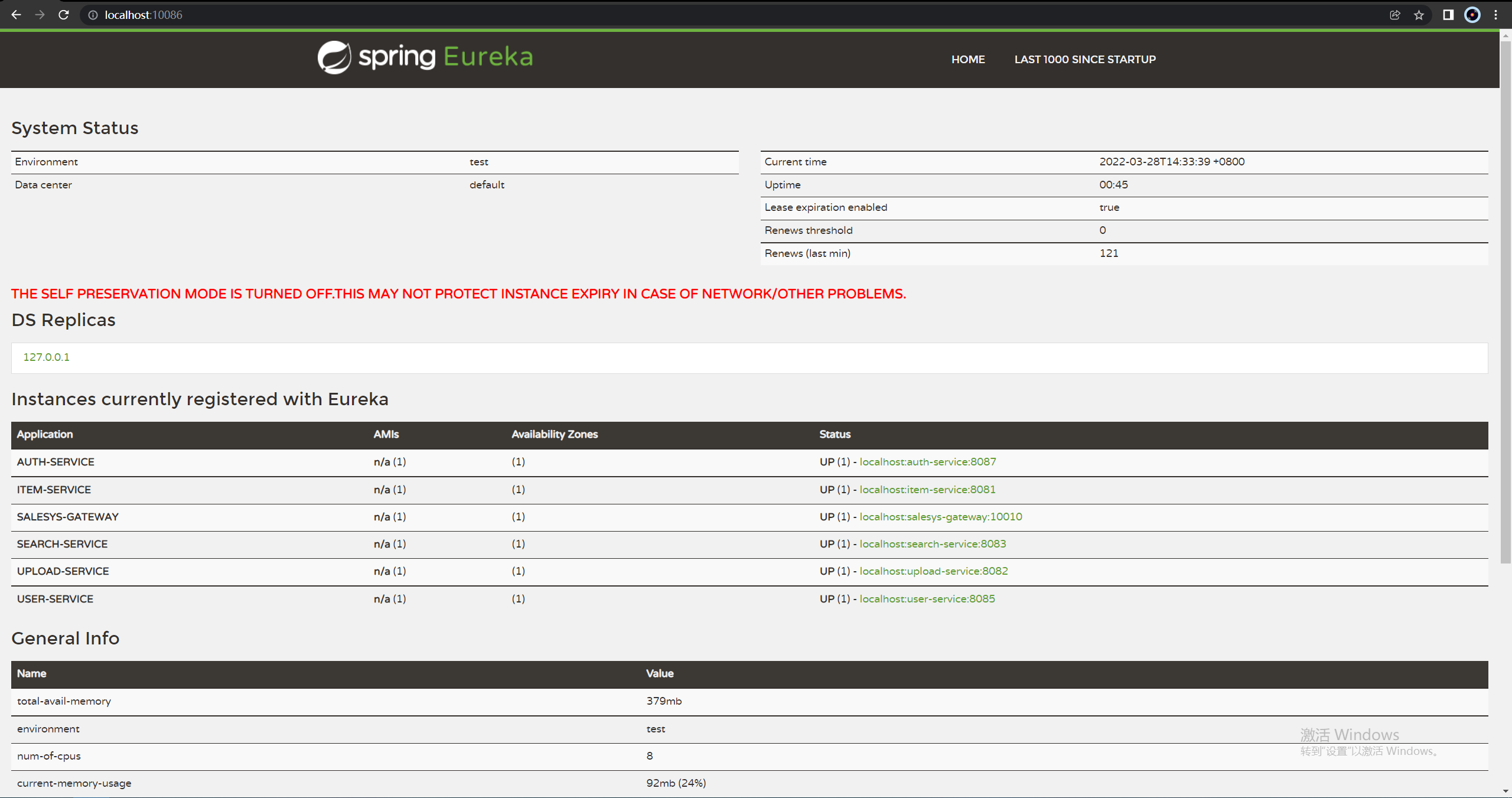This screenshot has height=798, width=1512.
Task: Open localhost:user-service:8085 instance link
Action: coord(927,599)
